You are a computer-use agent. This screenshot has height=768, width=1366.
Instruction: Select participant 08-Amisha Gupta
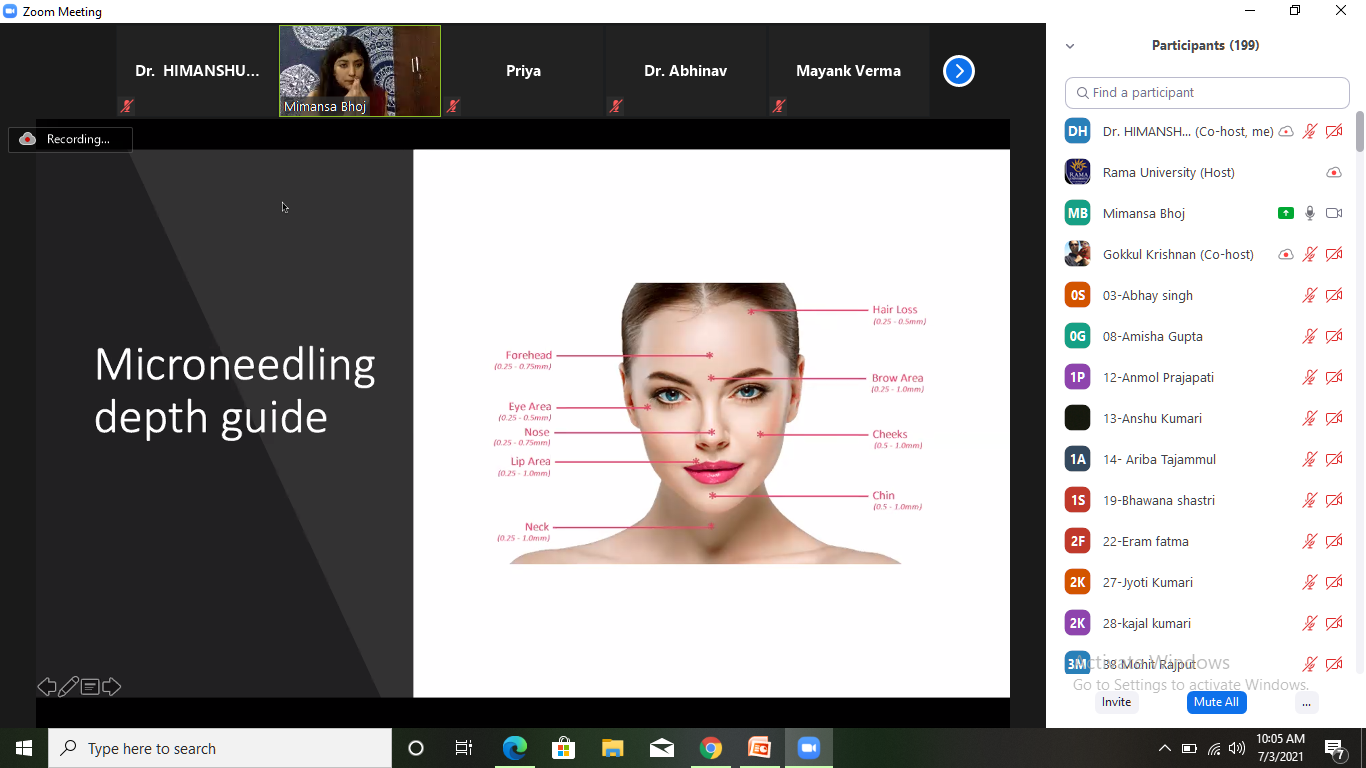tap(1205, 337)
